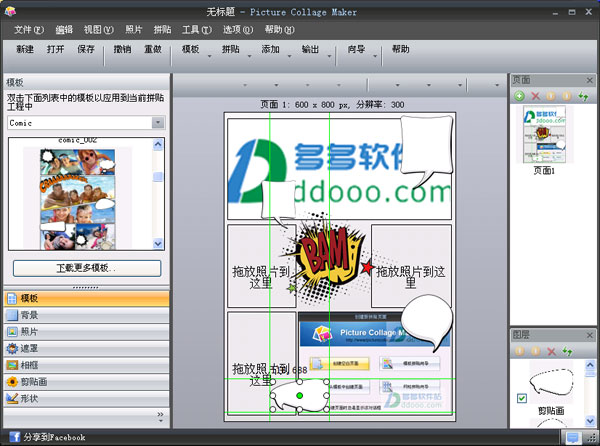Select the comic template thumbnail with beach photos
The height and width of the screenshot is (446, 600).
tap(78, 198)
